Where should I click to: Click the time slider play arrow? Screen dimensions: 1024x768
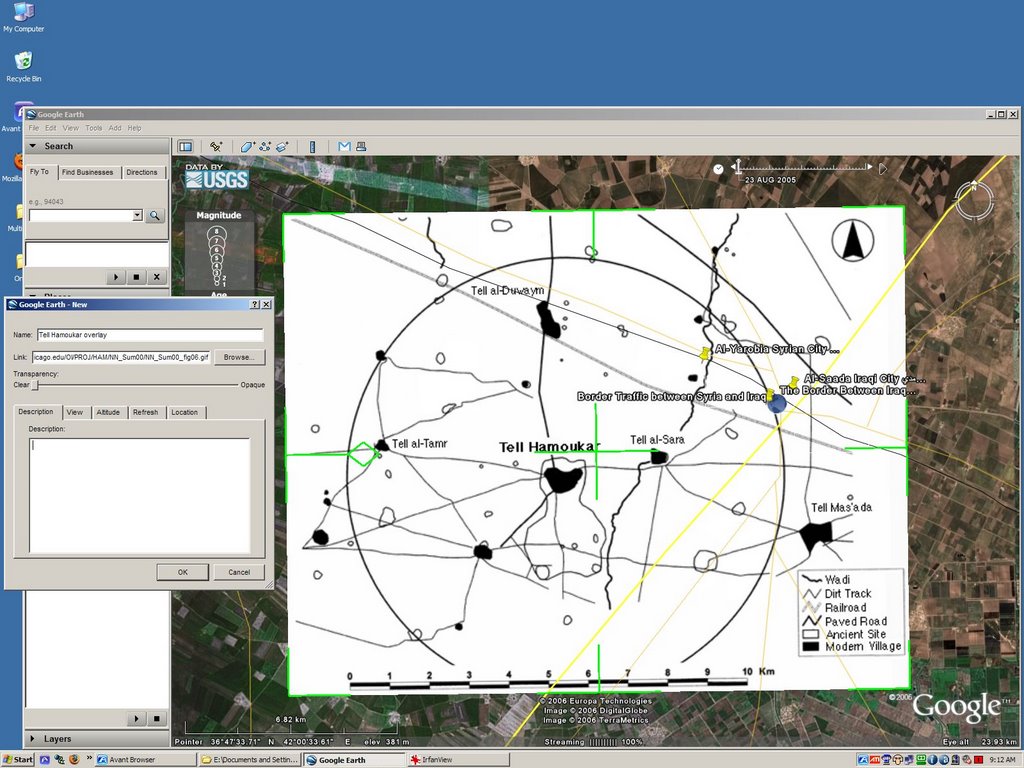[883, 169]
